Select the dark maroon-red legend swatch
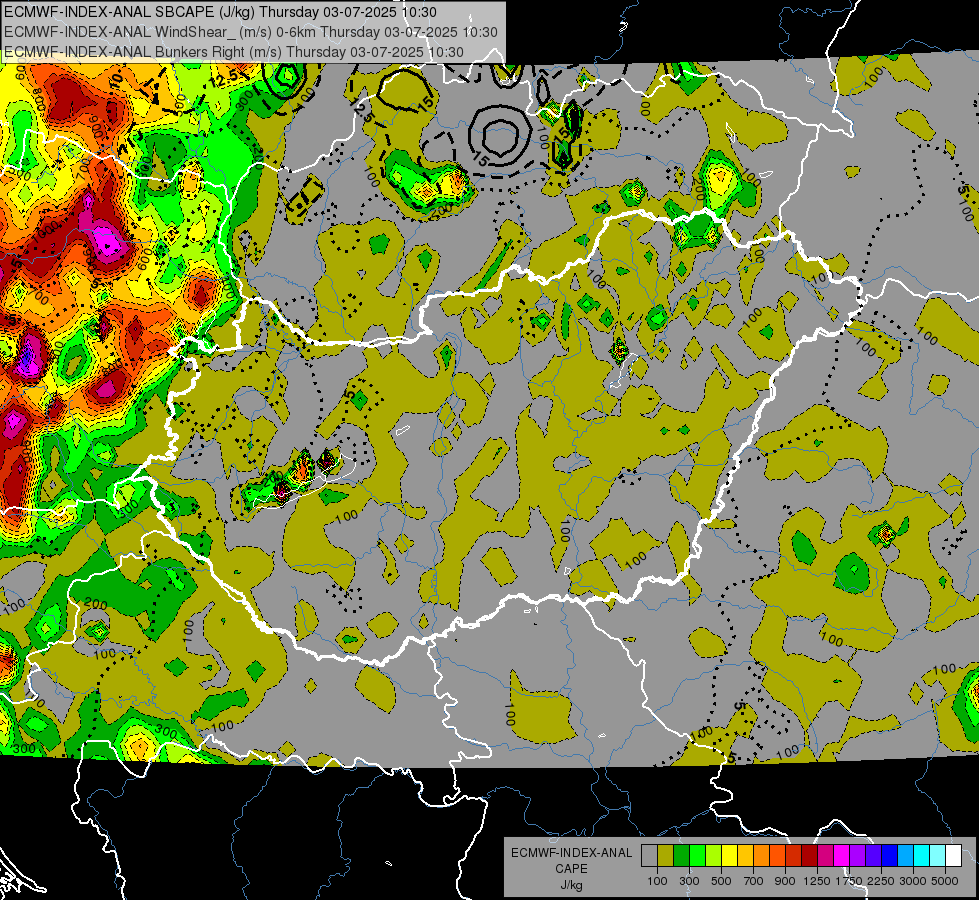This screenshot has width=979, height=900. (809, 855)
